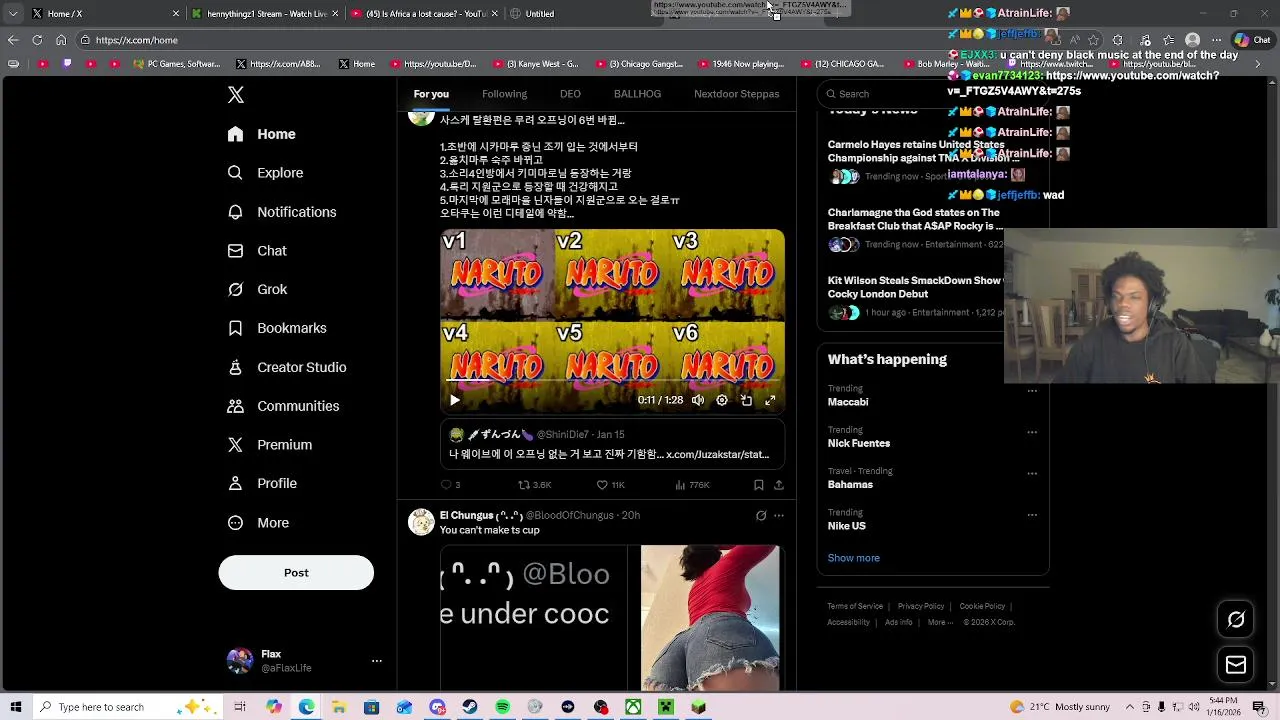Switch to the BALLHOG timeline tab

click(x=637, y=94)
